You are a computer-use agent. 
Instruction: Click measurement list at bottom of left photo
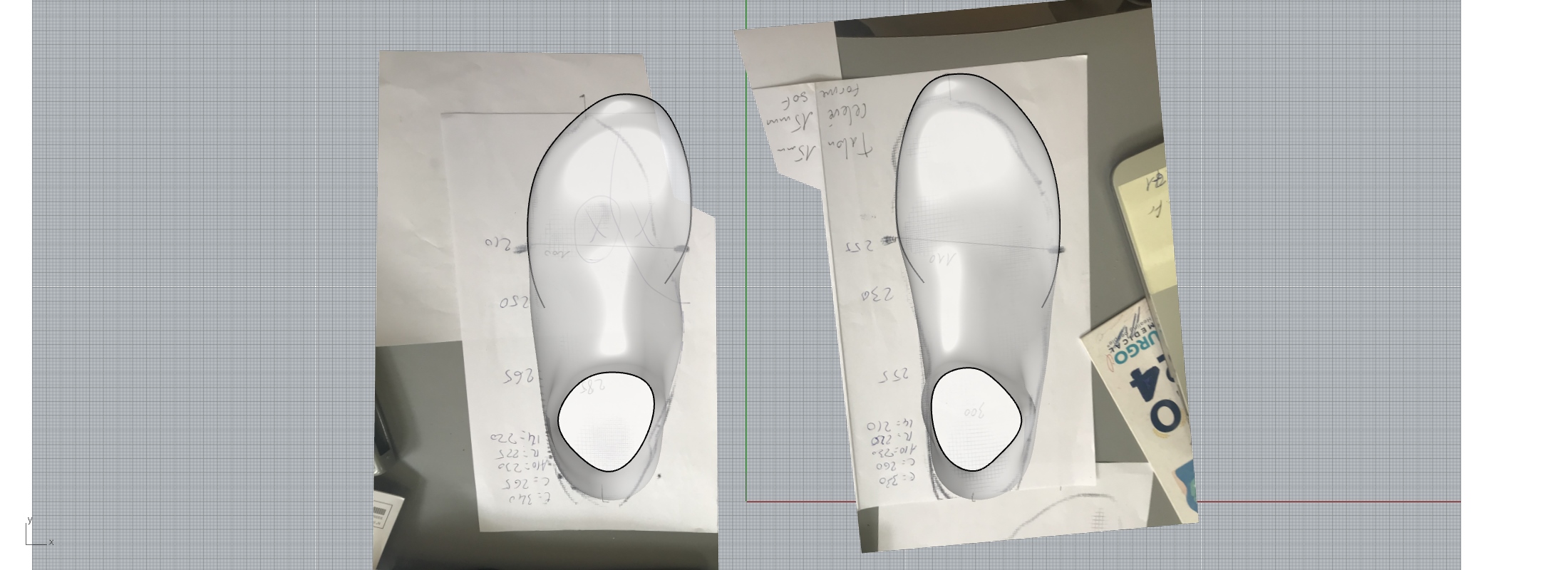point(519,467)
